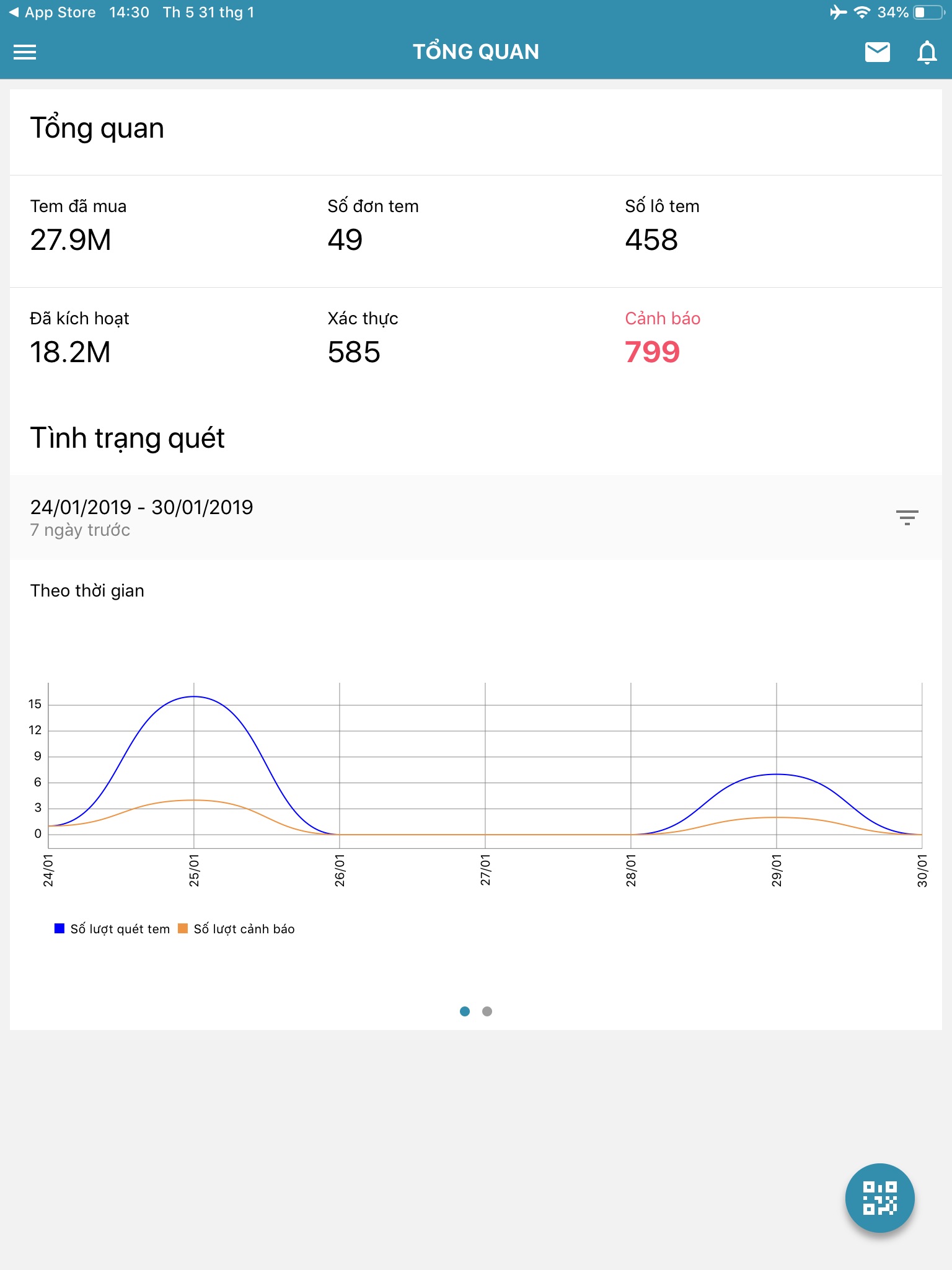Tap the notification bell icon

click(927, 52)
